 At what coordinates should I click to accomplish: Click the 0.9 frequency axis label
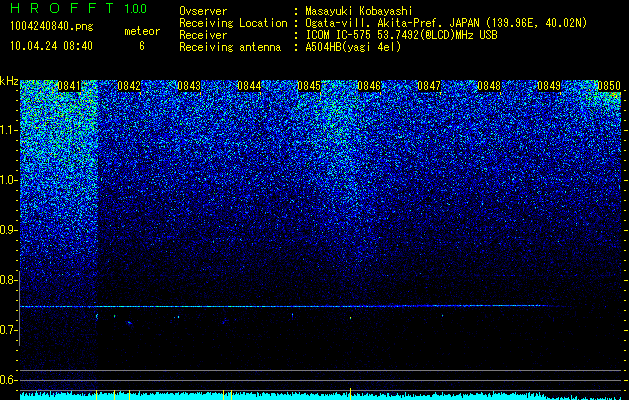point(8,230)
